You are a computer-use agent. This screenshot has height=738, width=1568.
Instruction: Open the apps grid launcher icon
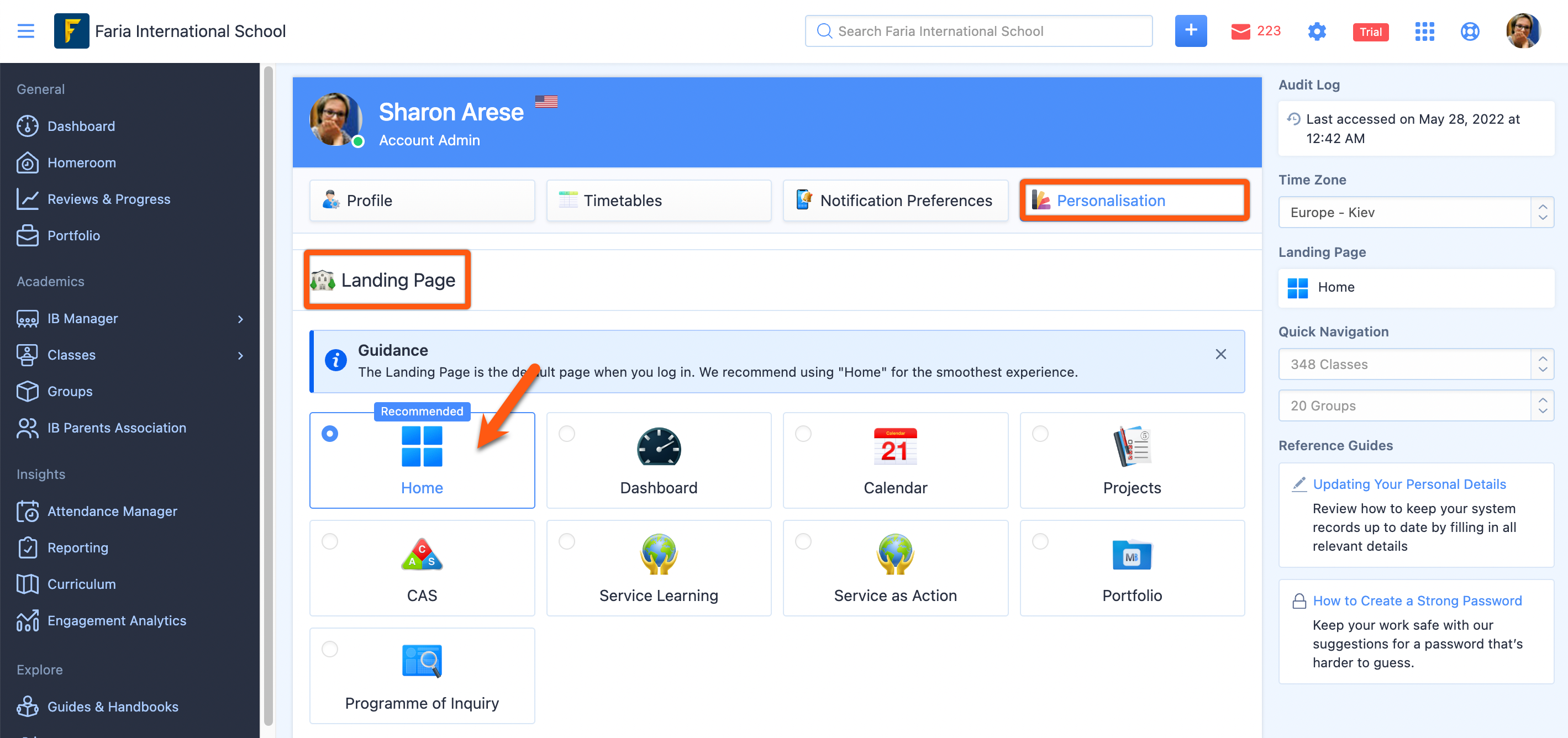tap(1424, 31)
